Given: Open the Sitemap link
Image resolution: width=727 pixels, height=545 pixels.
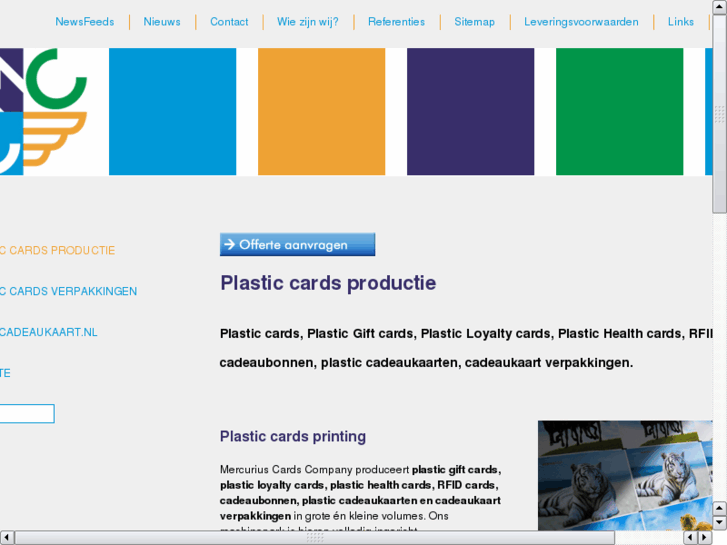Looking at the screenshot, I should coord(474,22).
